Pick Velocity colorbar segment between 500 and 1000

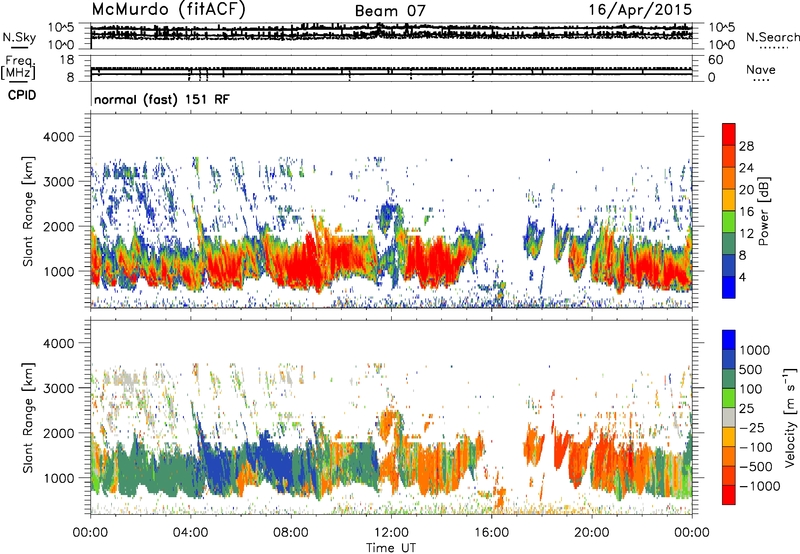(x=729, y=359)
